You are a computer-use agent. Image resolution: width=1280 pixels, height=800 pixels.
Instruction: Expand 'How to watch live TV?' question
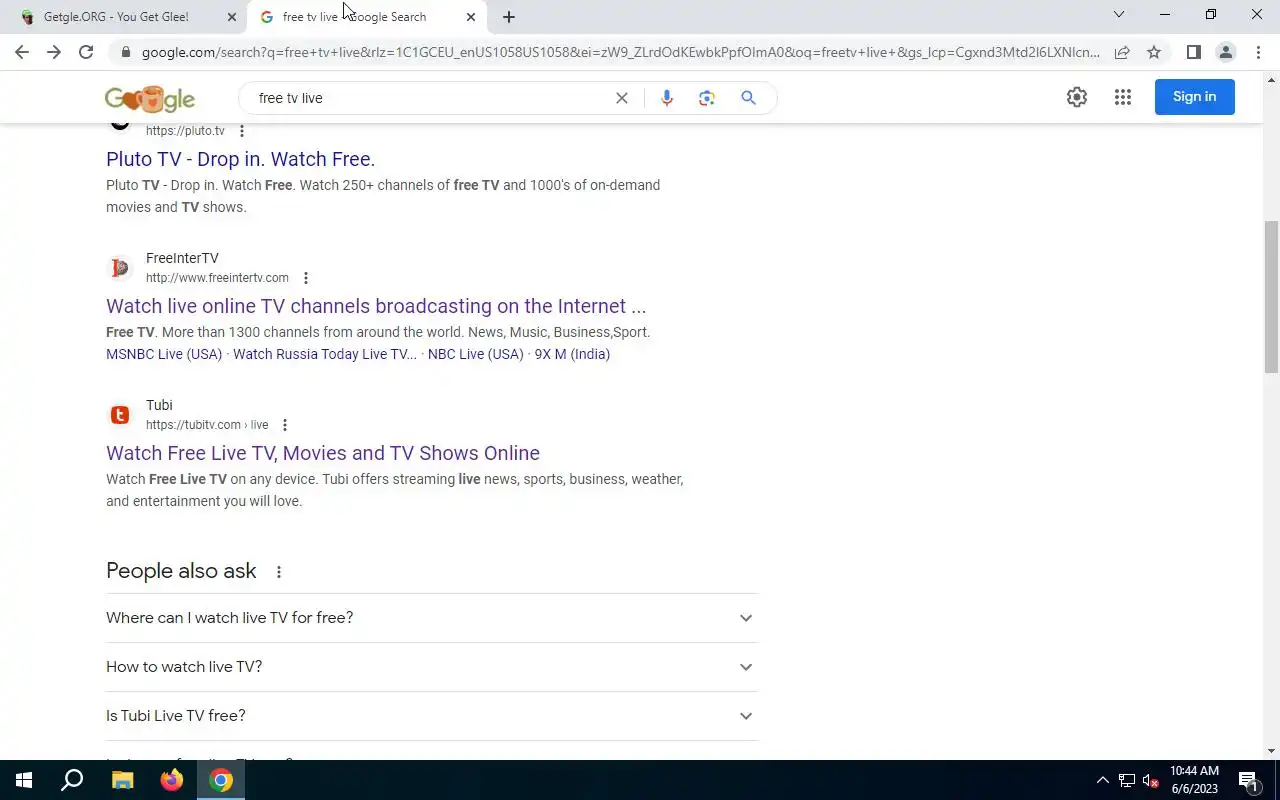point(432,667)
